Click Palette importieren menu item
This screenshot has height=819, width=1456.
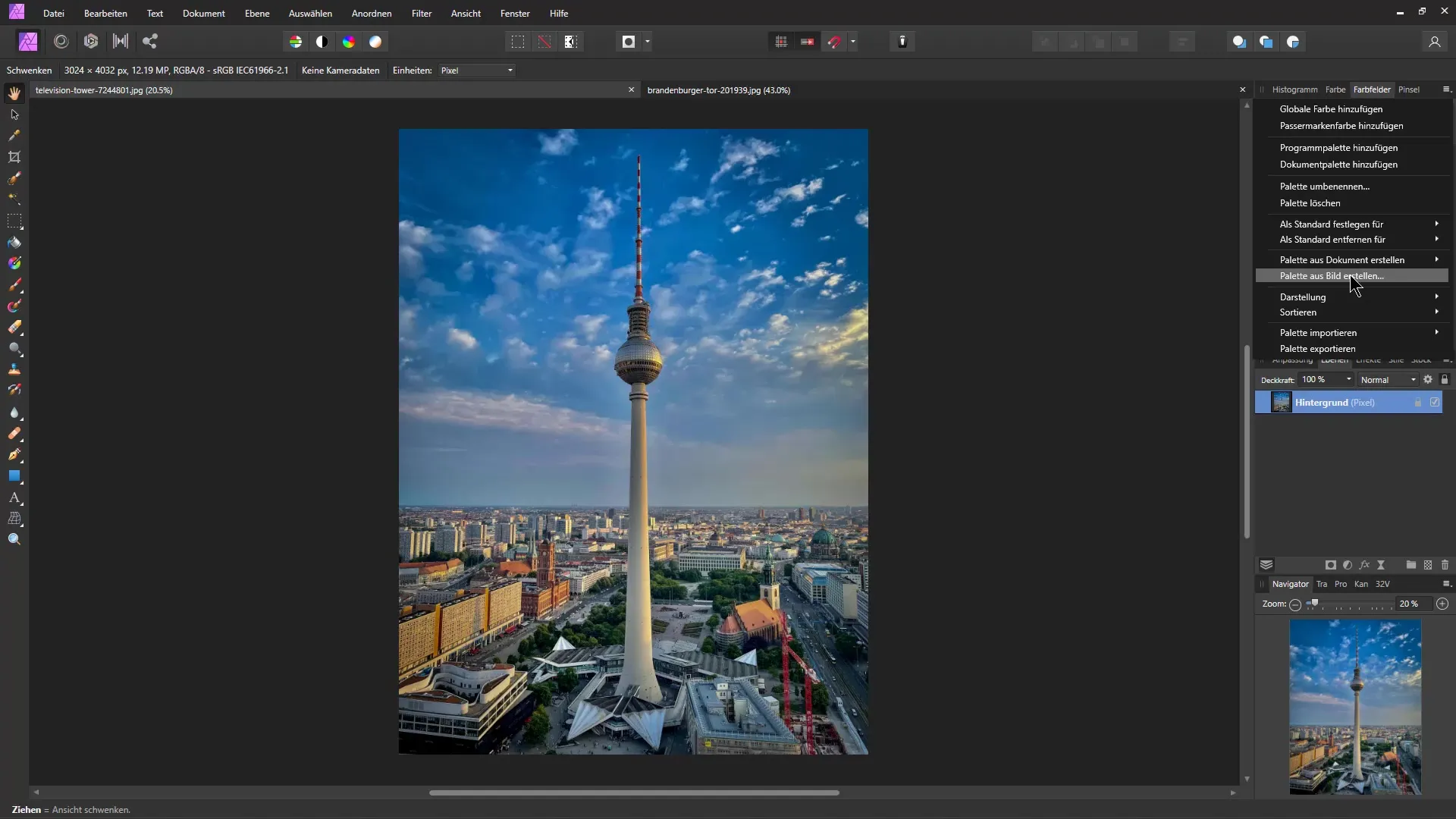(1318, 332)
